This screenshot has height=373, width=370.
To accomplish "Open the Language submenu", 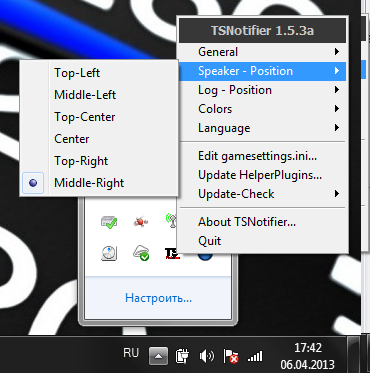I will click(263, 128).
